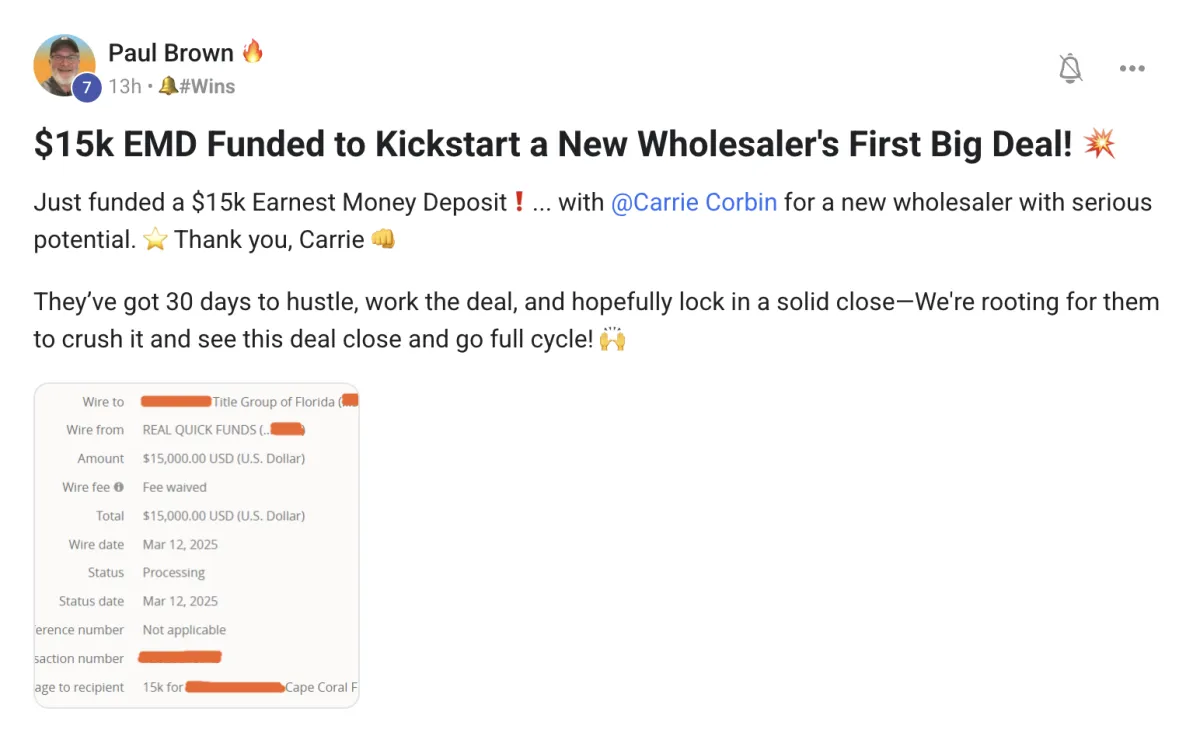Image resolution: width=1200 pixels, height=729 pixels.
Task: Click the 'Just funded a $15k' paragraph text
Action: point(593,221)
